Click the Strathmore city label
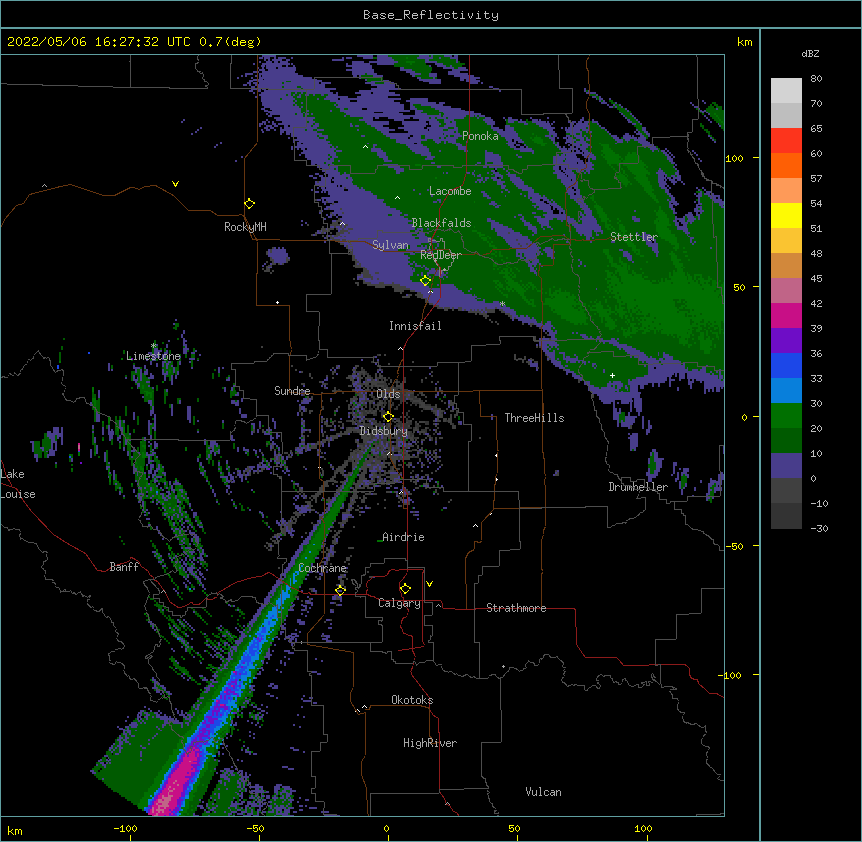Image resolution: width=862 pixels, height=842 pixels. click(x=516, y=608)
